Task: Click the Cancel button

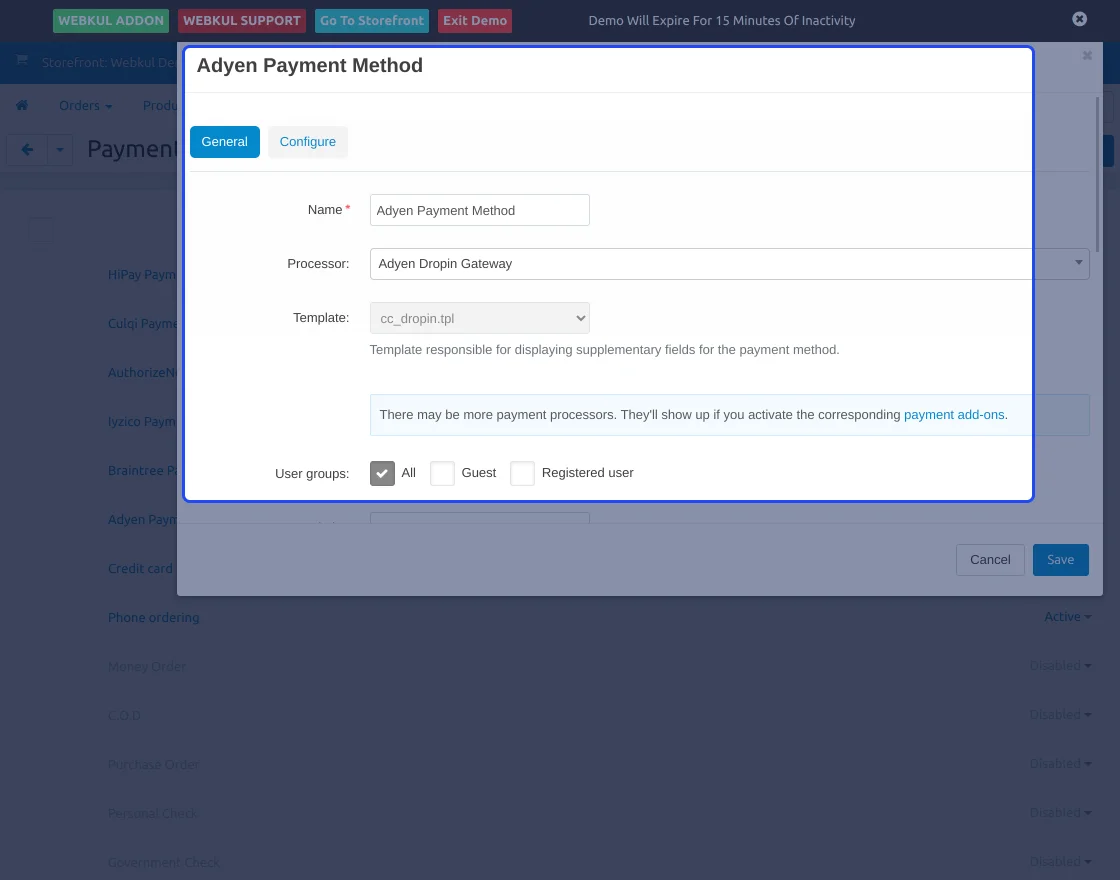Action: point(990,560)
